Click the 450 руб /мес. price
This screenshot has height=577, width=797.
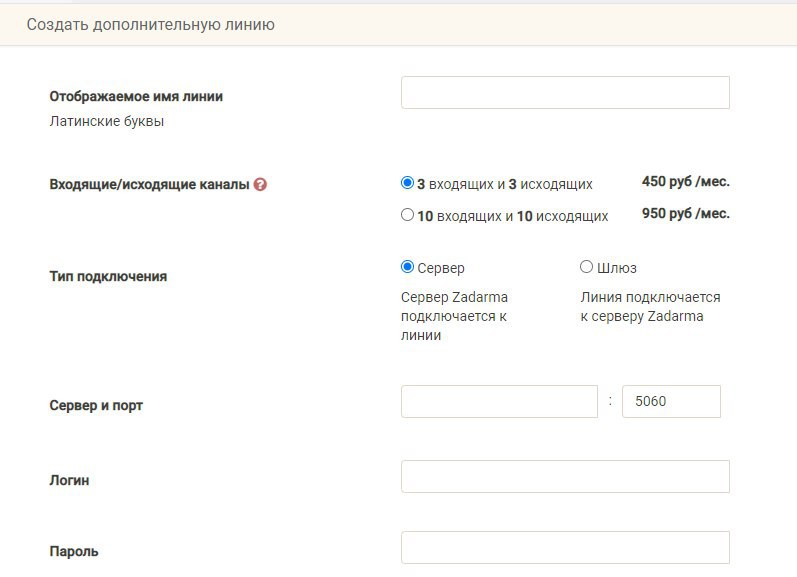click(x=685, y=182)
